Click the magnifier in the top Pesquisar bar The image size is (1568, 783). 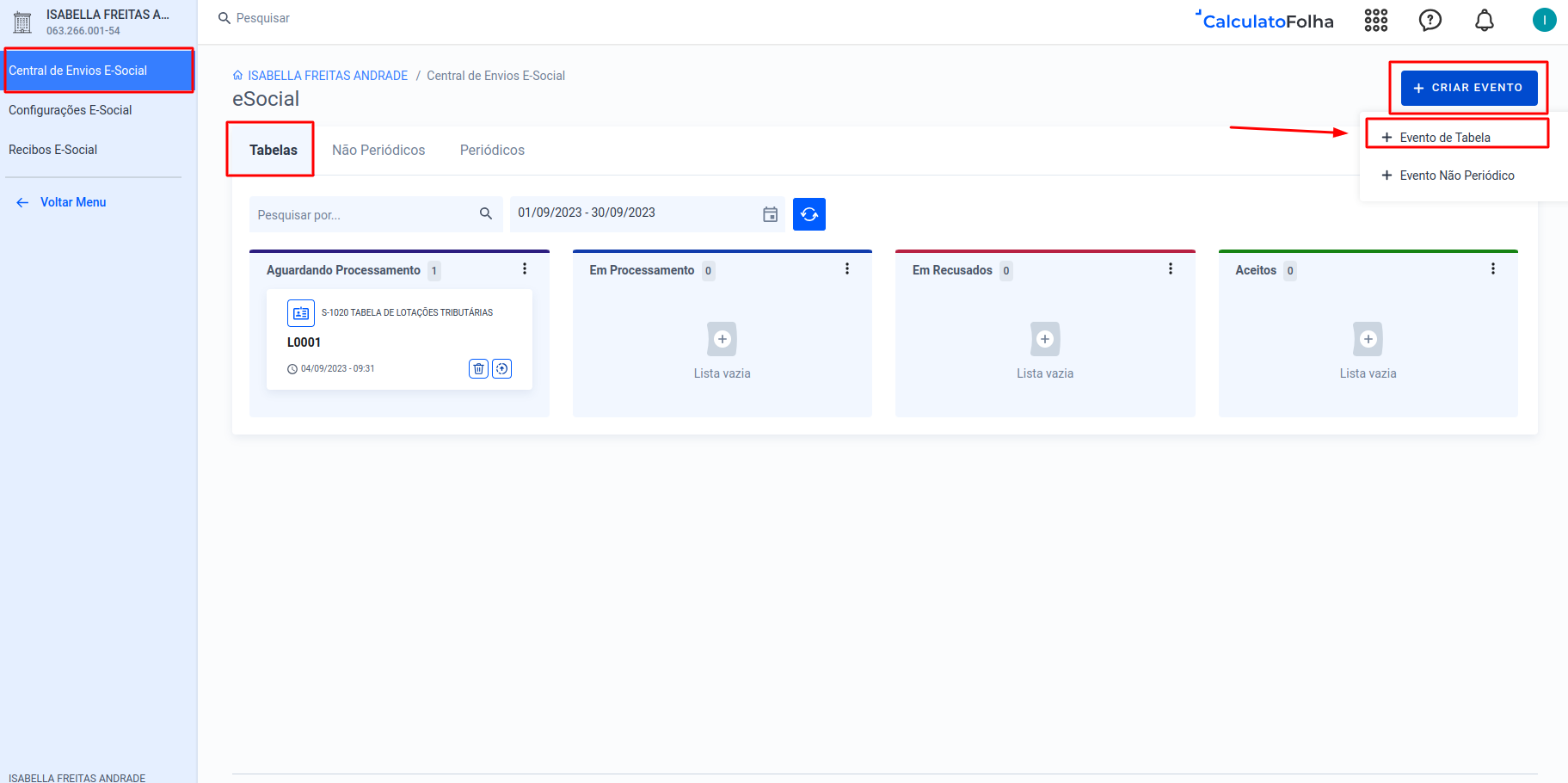pos(224,18)
